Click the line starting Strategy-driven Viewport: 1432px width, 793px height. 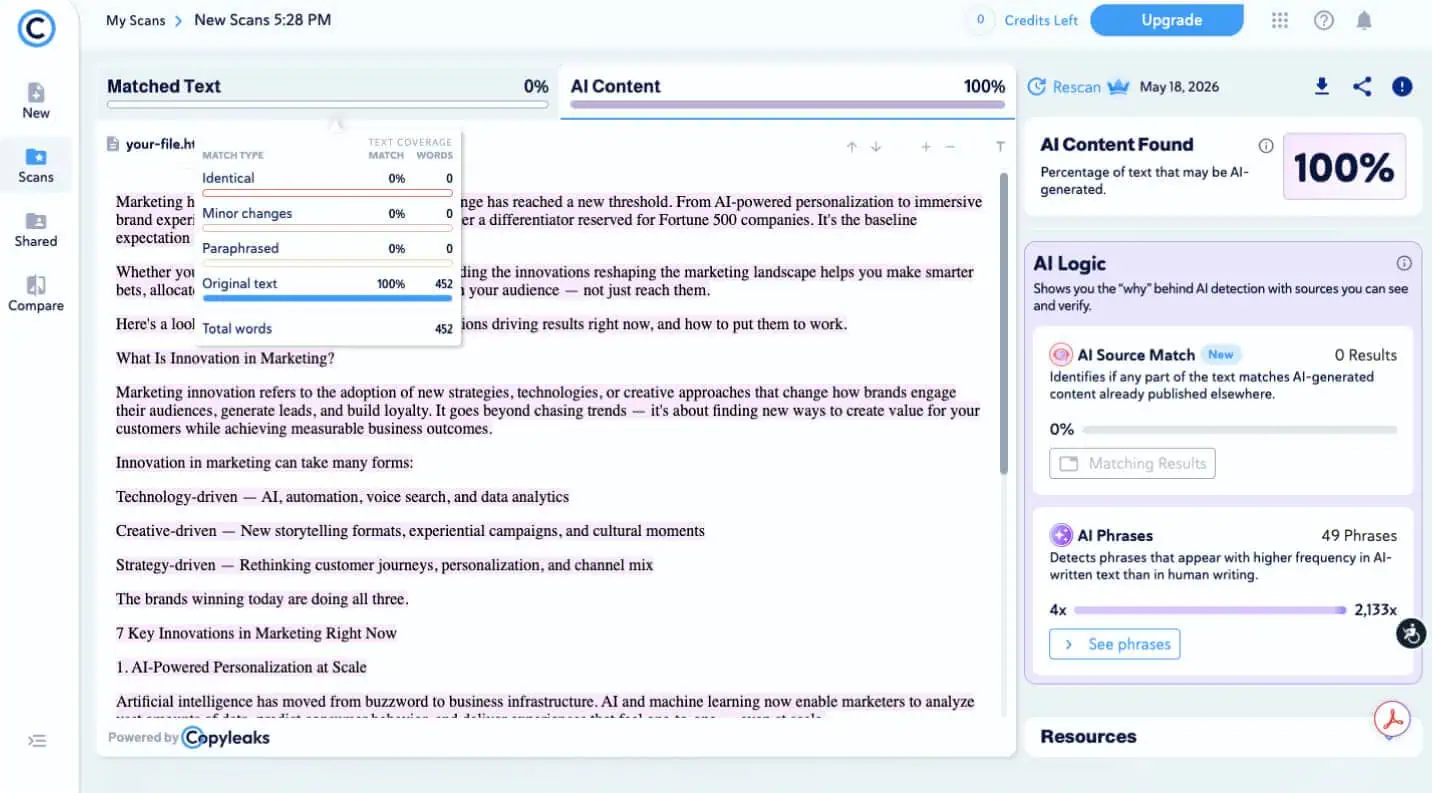(x=384, y=565)
